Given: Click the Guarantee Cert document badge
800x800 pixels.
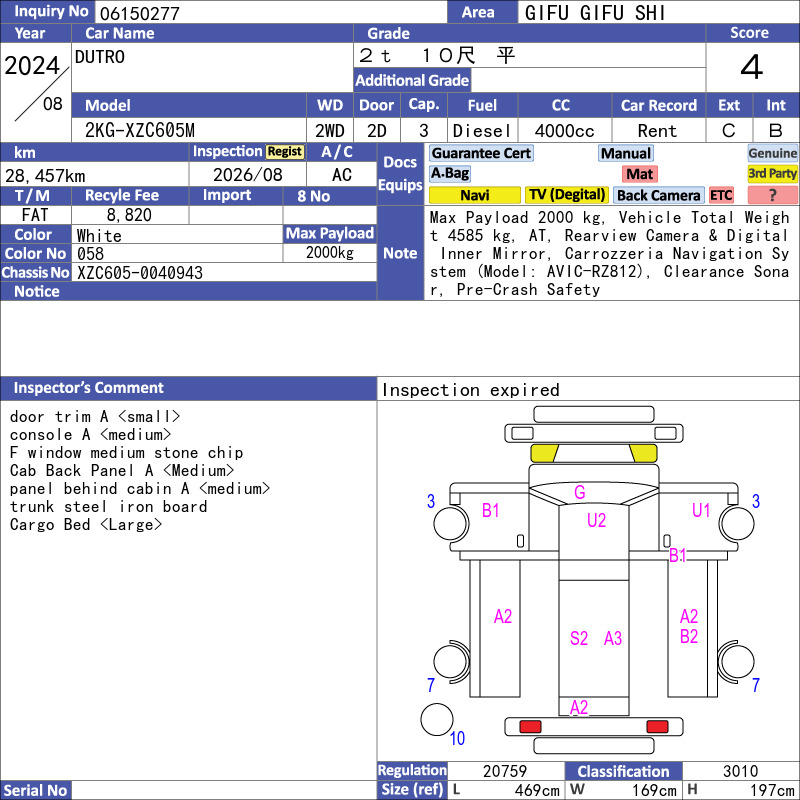Looking at the screenshot, I should click(x=481, y=153).
